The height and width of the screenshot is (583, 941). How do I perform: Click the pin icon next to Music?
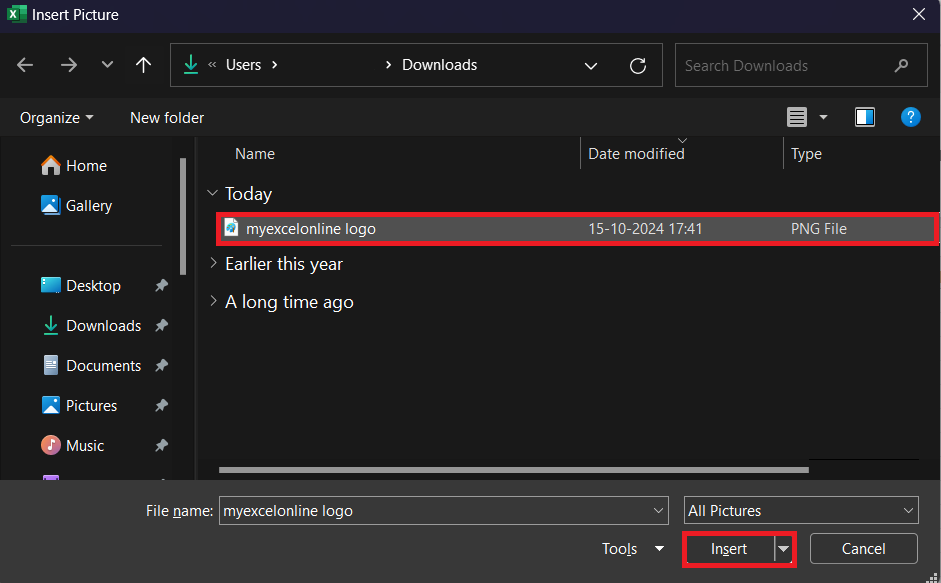tap(161, 446)
